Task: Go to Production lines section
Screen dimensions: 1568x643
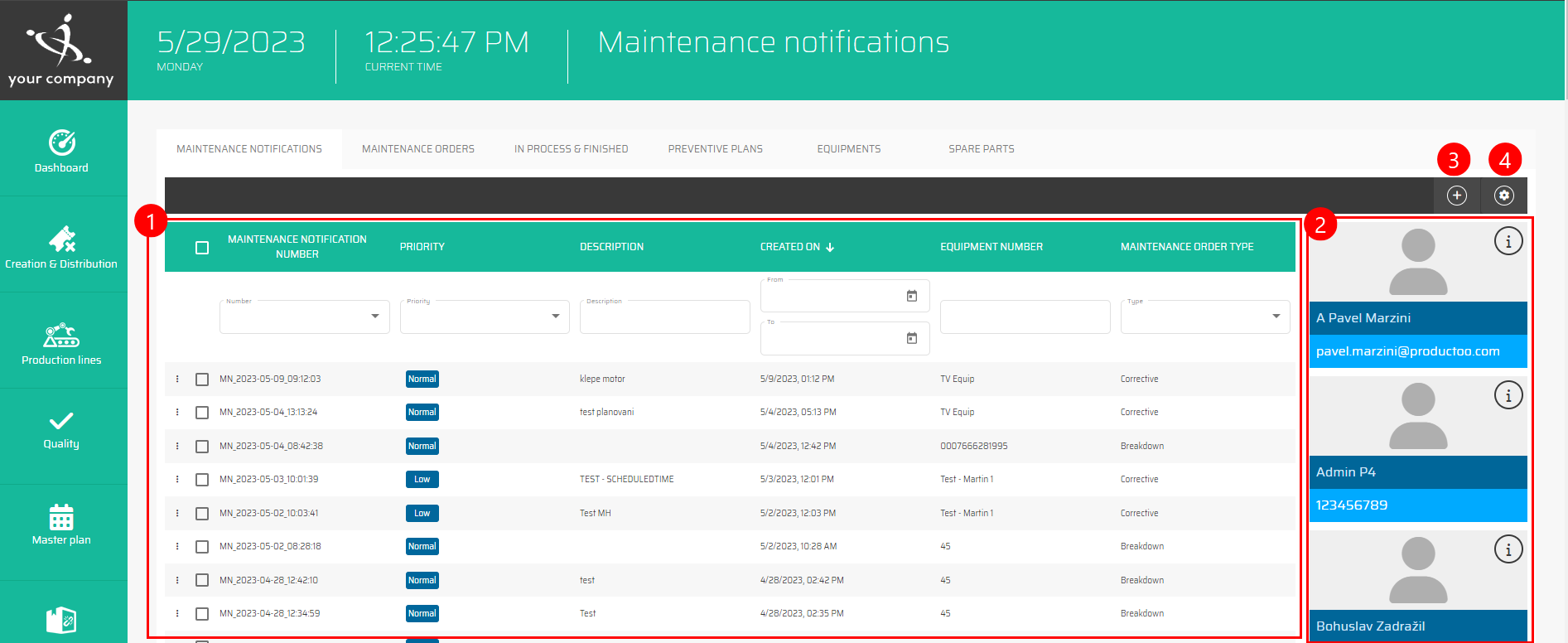Action: pos(62,344)
